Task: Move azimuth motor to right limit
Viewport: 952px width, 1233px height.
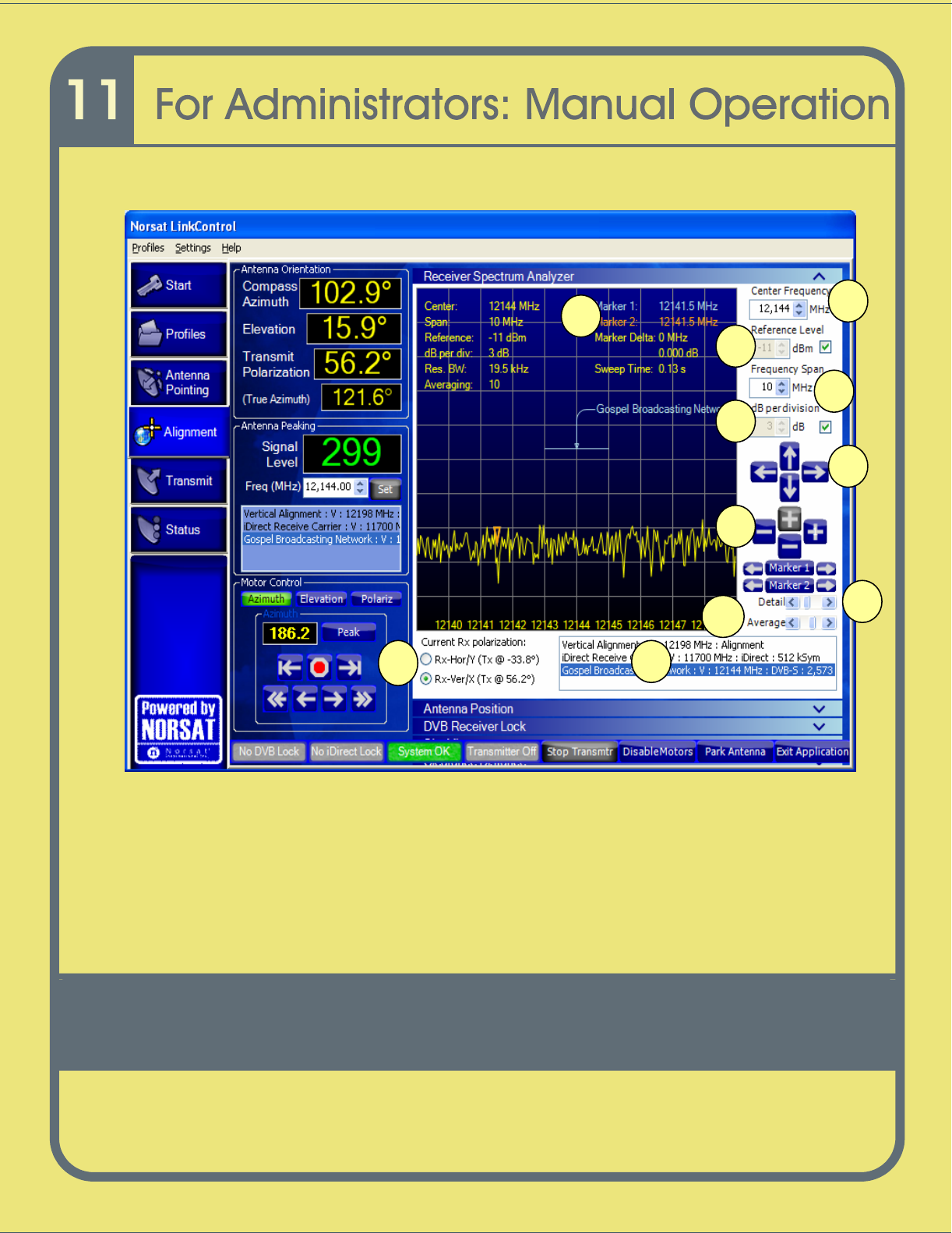Action: coord(349,668)
